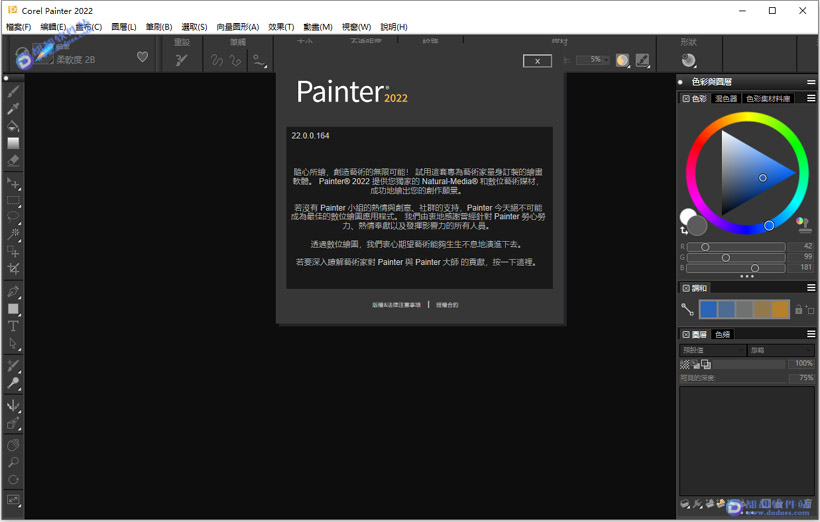This screenshot has height=522, width=820.
Task: Select the Cloner brush tool
Action: click(x=13, y=366)
